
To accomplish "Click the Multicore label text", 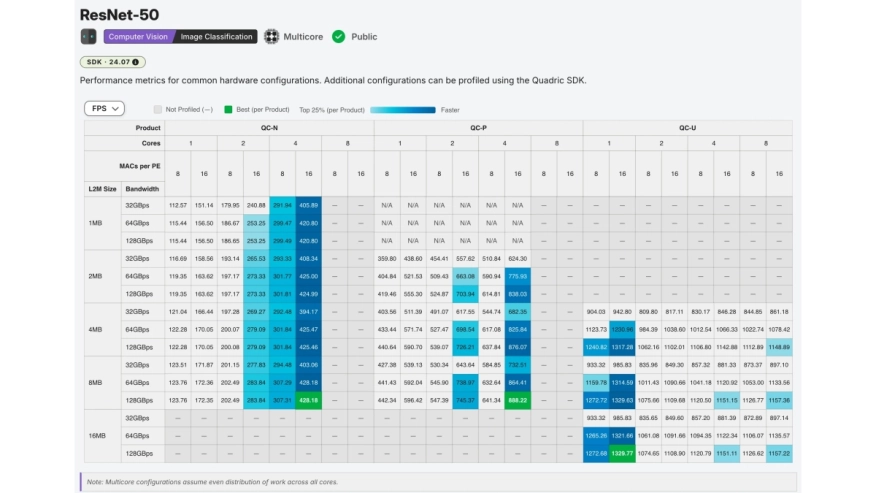I will [303, 36].
